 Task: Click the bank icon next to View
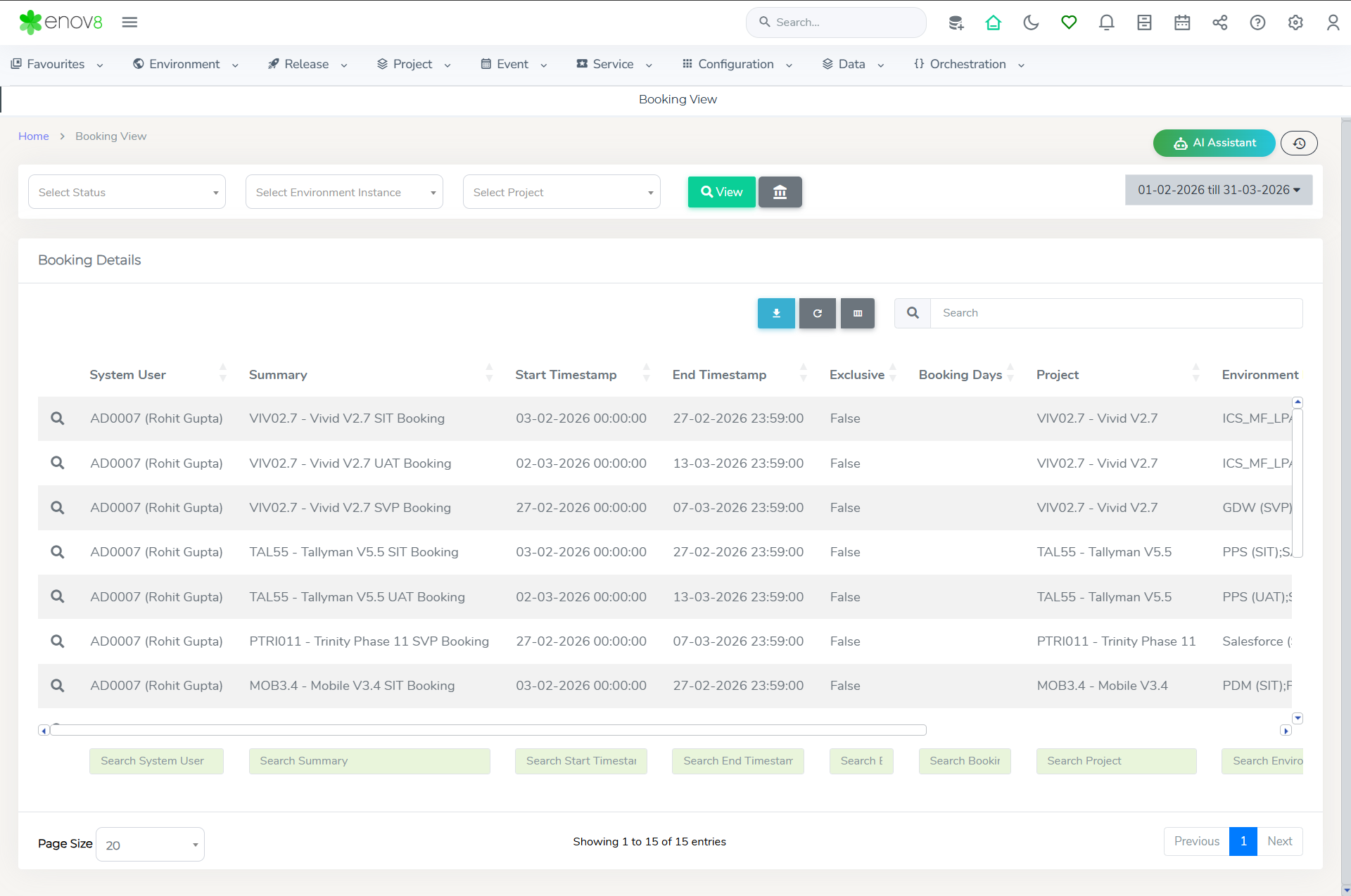[780, 192]
